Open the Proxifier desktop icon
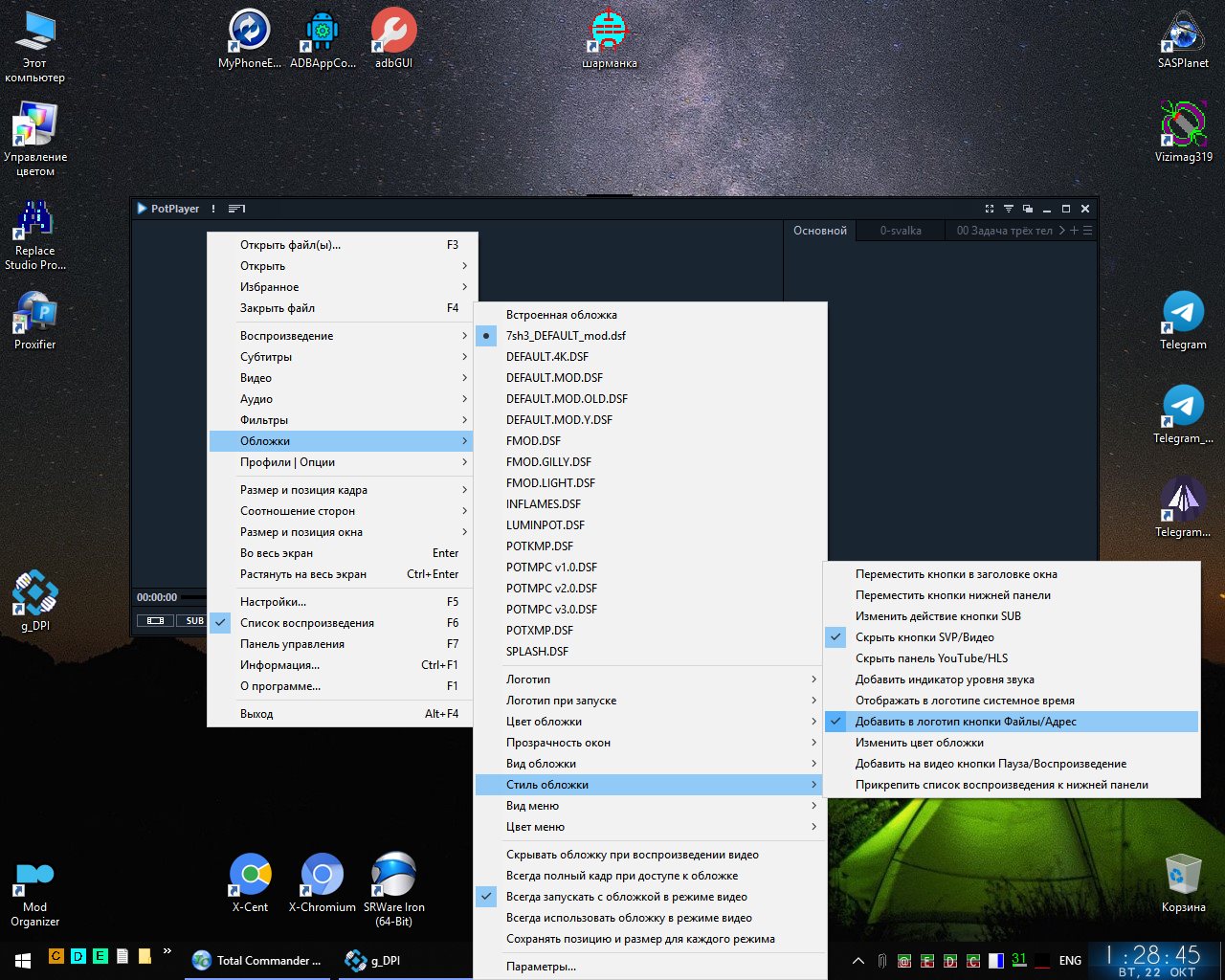This screenshot has width=1225, height=980. pyautogui.click(x=35, y=320)
